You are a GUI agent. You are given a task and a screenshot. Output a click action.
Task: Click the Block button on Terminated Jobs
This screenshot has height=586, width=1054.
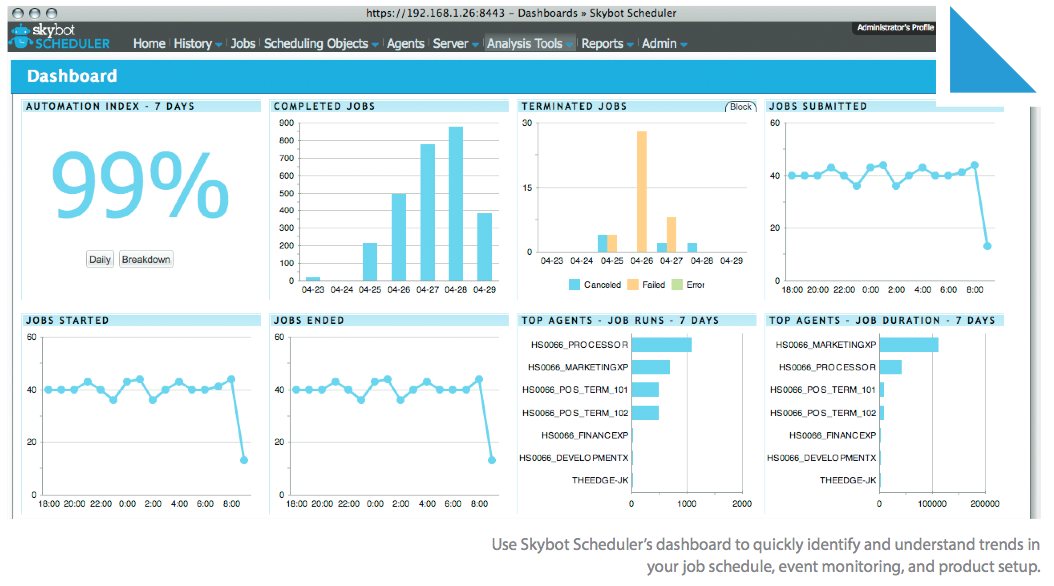pos(741,107)
